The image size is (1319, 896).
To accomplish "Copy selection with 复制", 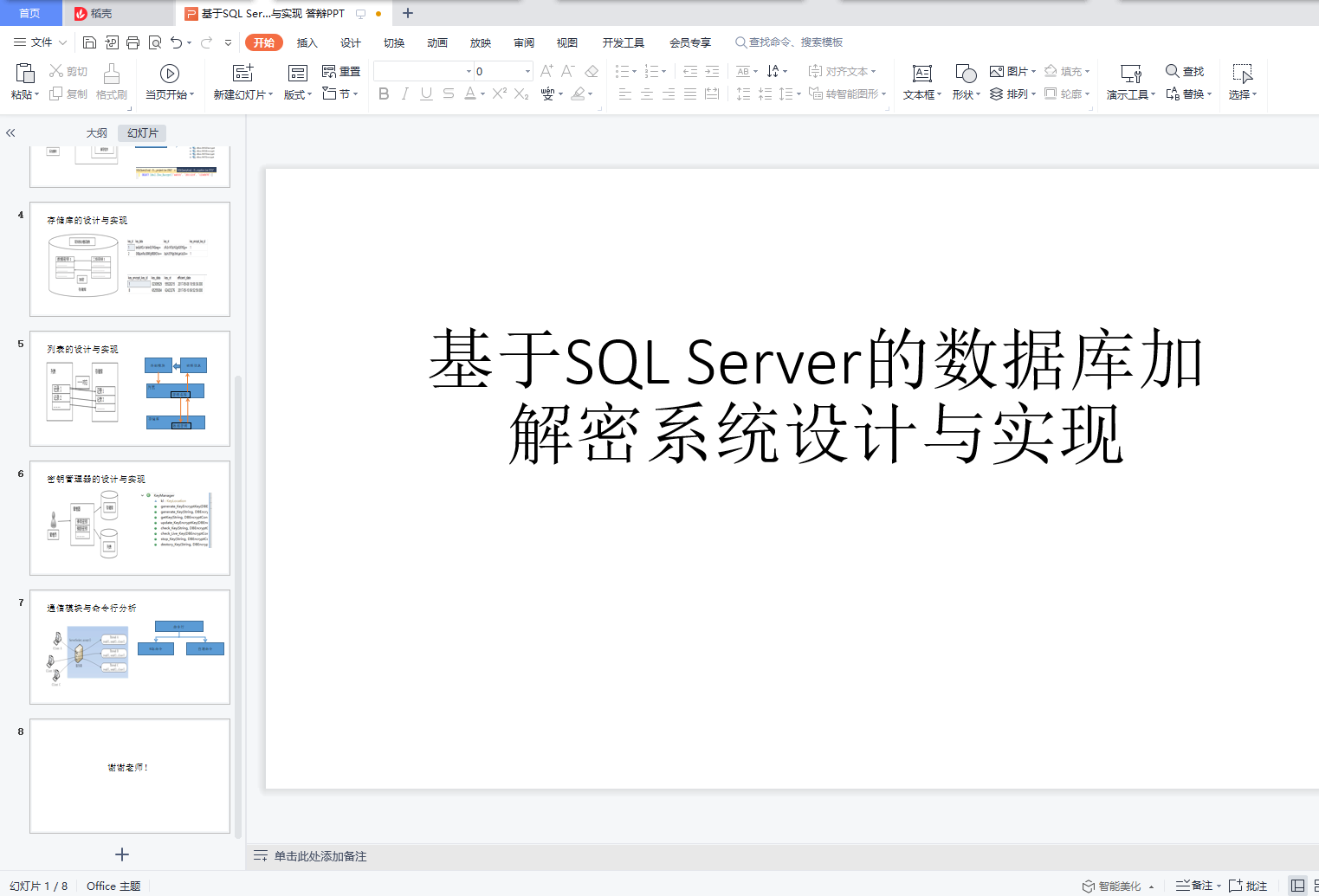I will [x=68, y=93].
